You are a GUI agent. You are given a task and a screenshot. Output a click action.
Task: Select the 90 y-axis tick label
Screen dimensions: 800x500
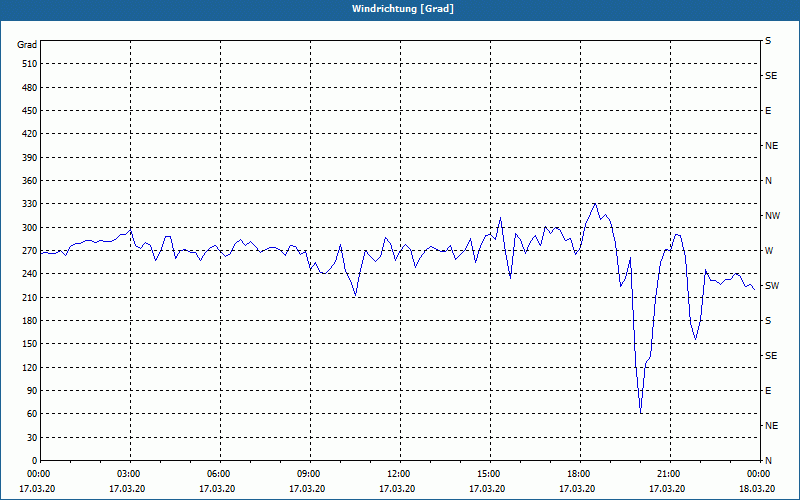point(32,391)
